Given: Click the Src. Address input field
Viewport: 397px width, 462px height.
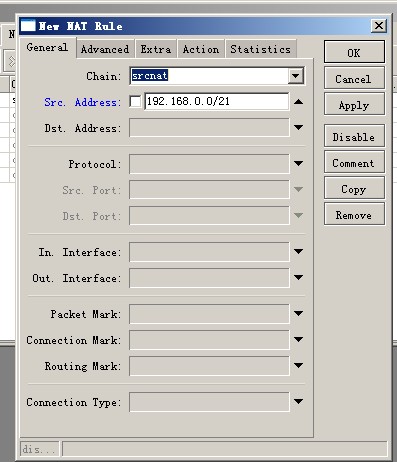Looking at the screenshot, I should click(x=217, y=101).
